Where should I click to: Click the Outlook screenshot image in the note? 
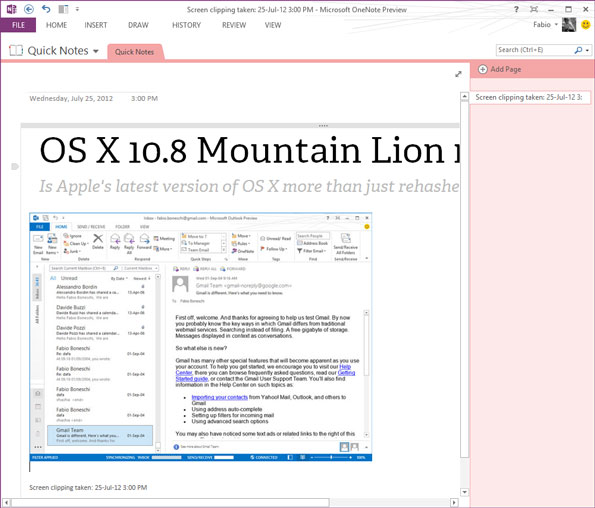coord(201,337)
